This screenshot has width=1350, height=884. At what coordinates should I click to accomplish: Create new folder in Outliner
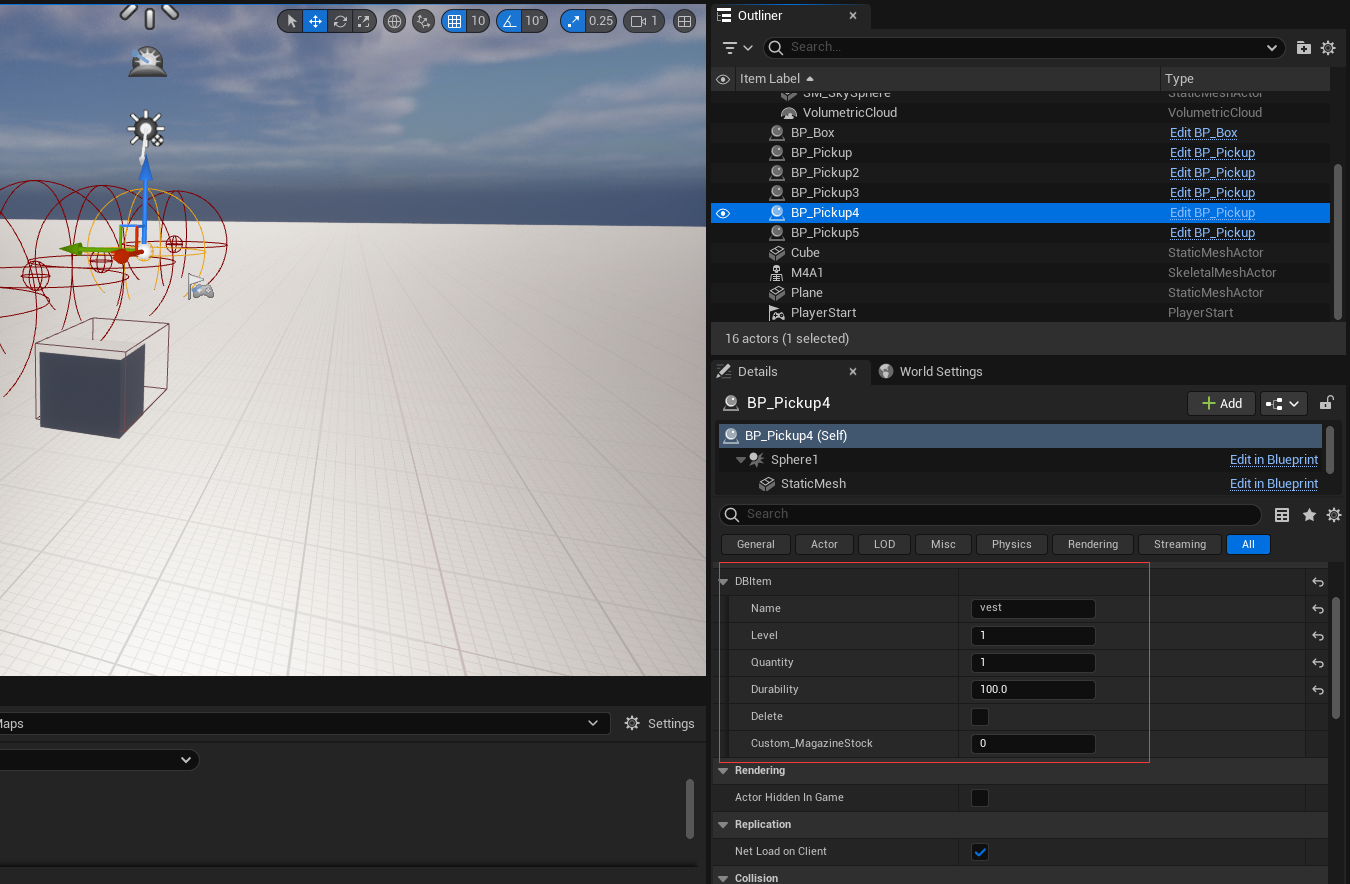[1304, 47]
